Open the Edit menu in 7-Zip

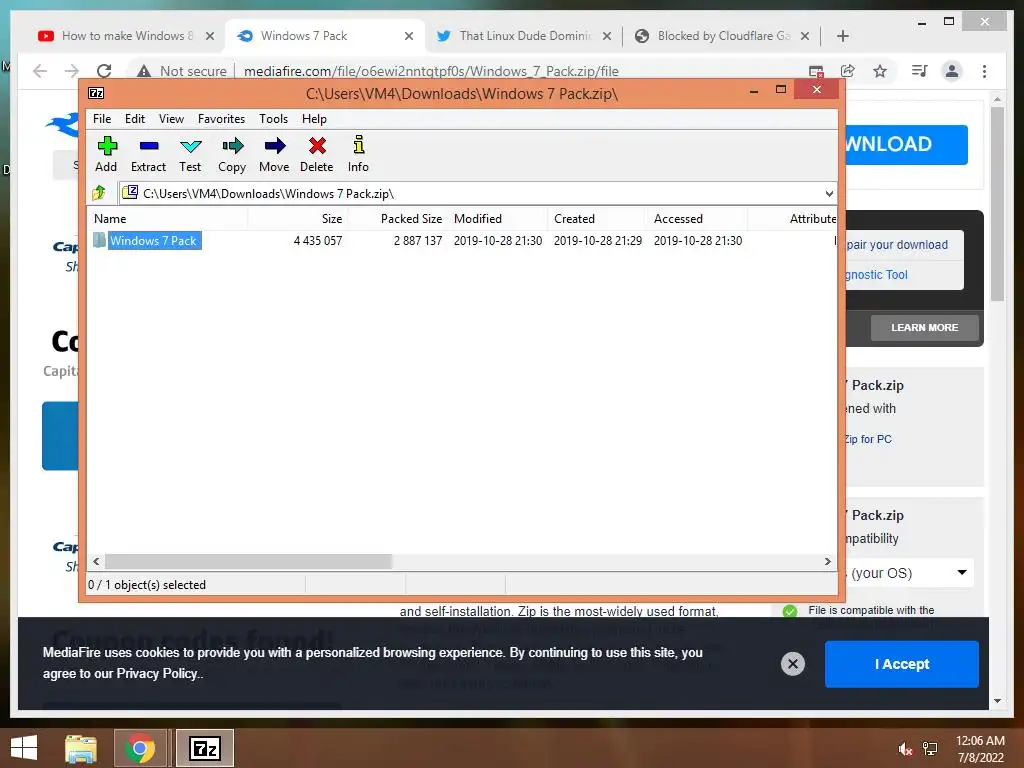(135, 119)
